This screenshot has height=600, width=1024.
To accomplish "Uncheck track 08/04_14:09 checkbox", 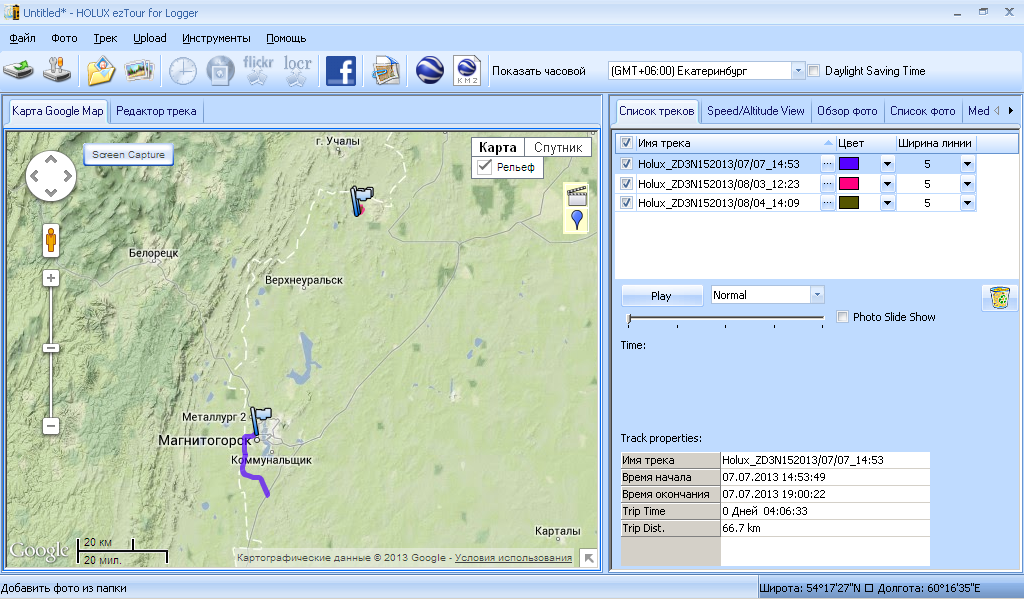I will [x=626, y=203].
